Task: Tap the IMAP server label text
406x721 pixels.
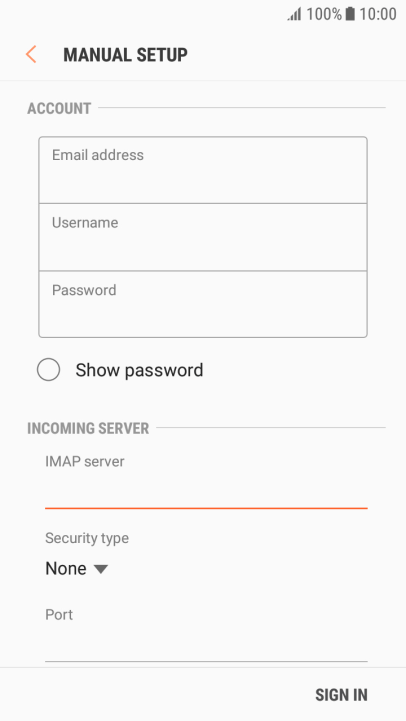Action: coord(85,461)
